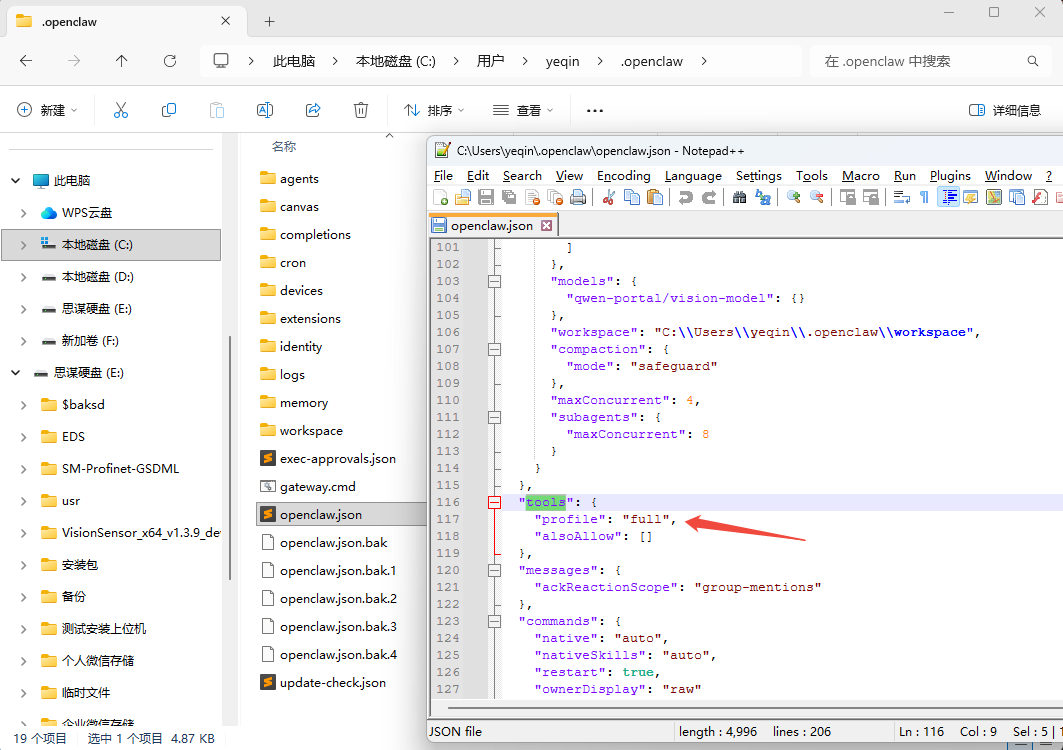This screenshot has width=1063, height=750.
Task: Click the Paste clipboard icon in Notepad++ toolbar
Action: tap(654, 197)
